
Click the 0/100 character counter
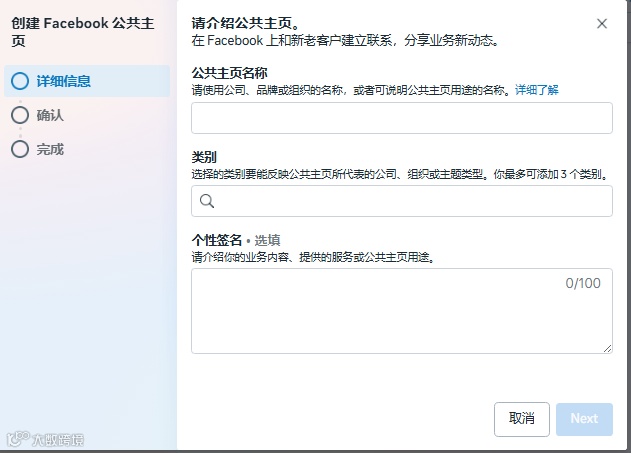click(583, 283)
